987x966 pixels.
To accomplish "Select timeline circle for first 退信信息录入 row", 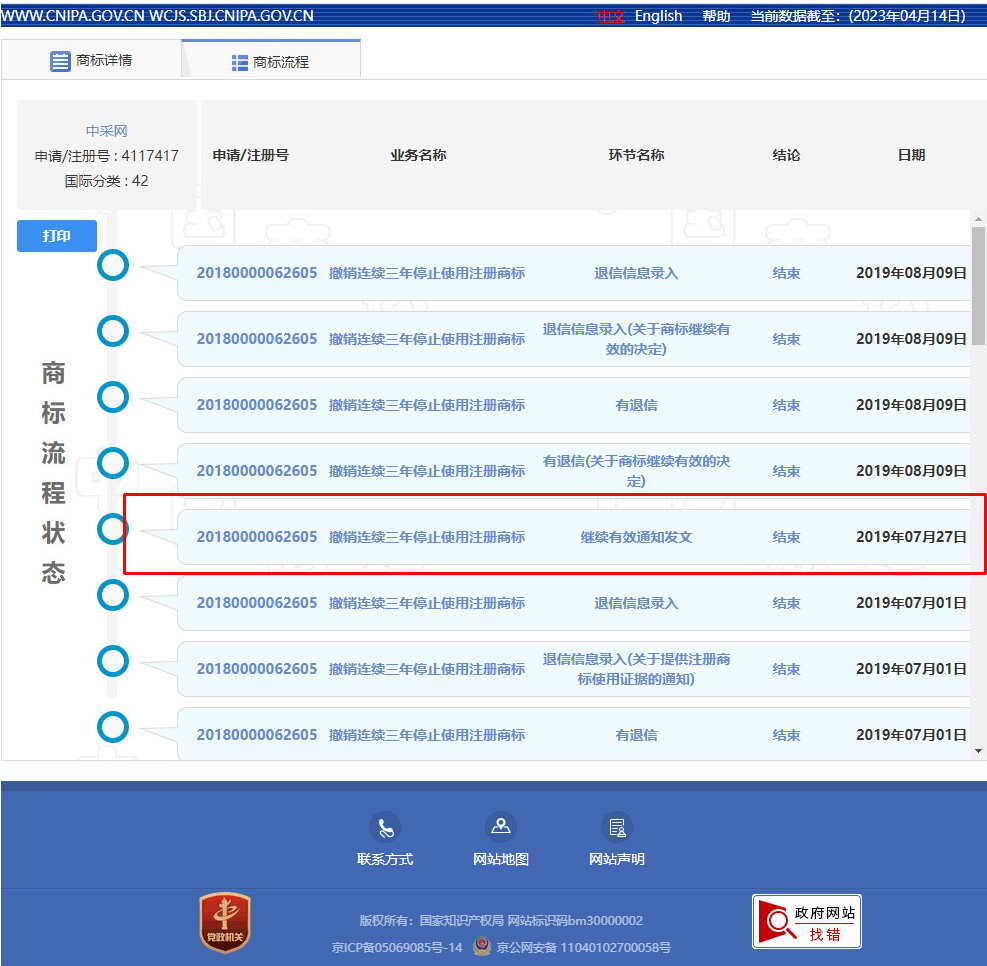I will [x=113, y=265].
